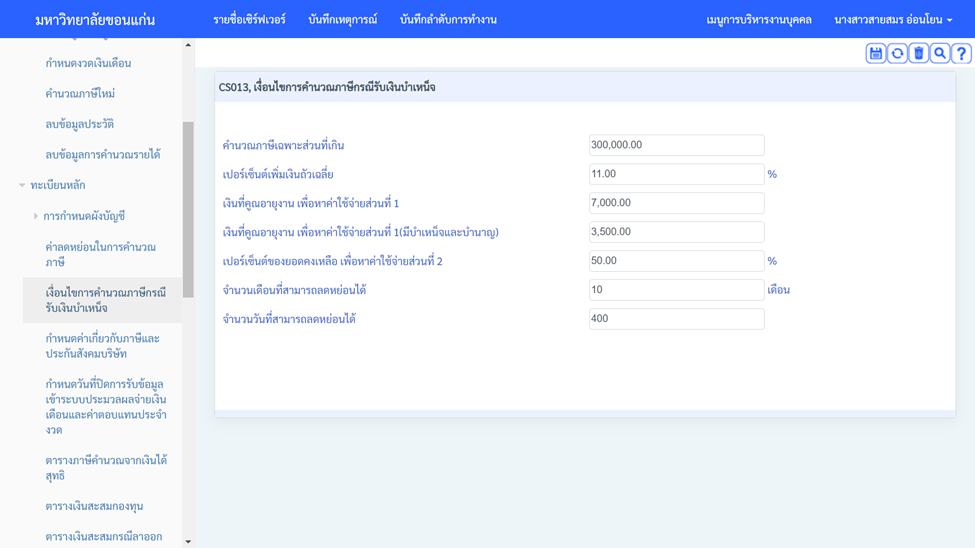This screenshot has width=975, height=548.
Task: Click the refresh icon in toolbar
Action: [x=897, y=54]
